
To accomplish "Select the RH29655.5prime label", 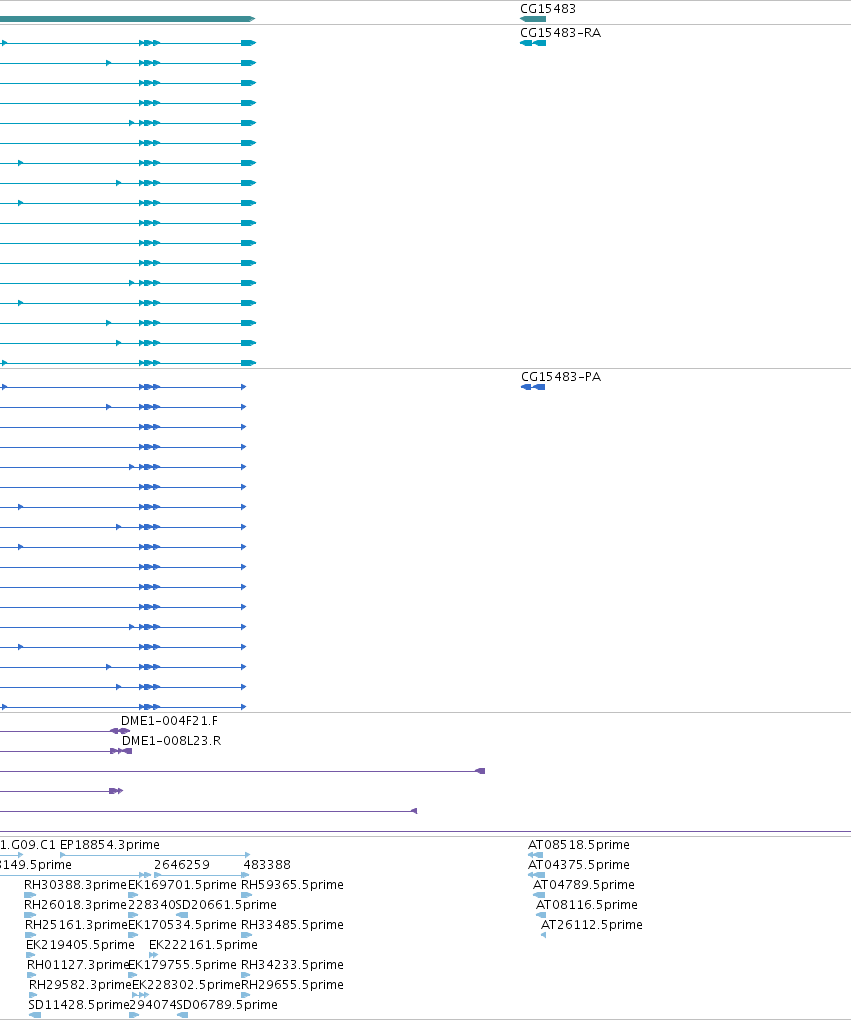I will point(292,985).
